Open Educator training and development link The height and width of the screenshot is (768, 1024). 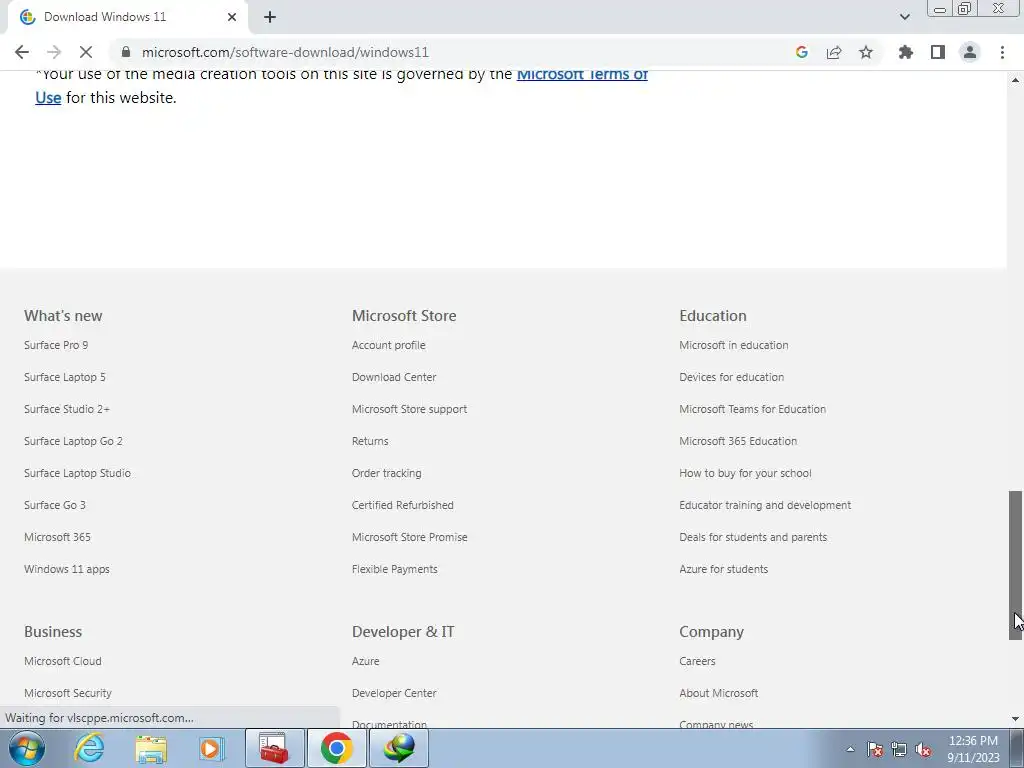(x=765, y=505)
